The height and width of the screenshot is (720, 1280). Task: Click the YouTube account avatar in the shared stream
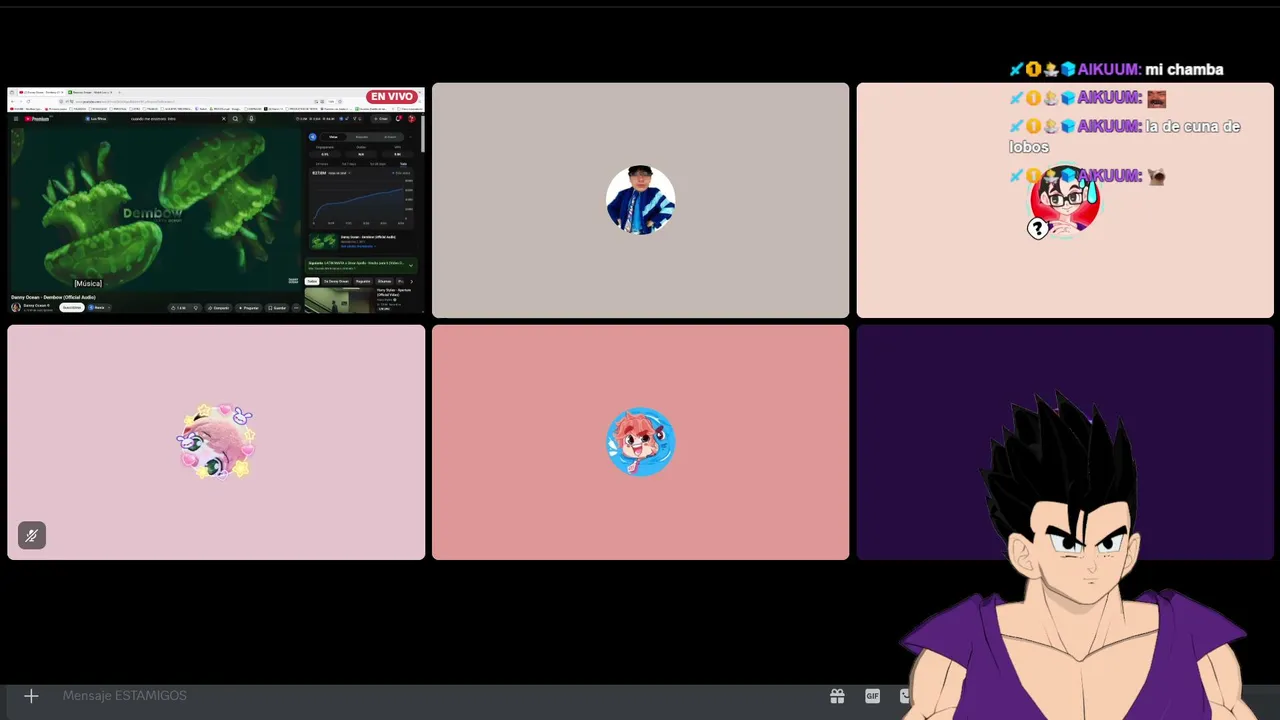pos(411,118)
